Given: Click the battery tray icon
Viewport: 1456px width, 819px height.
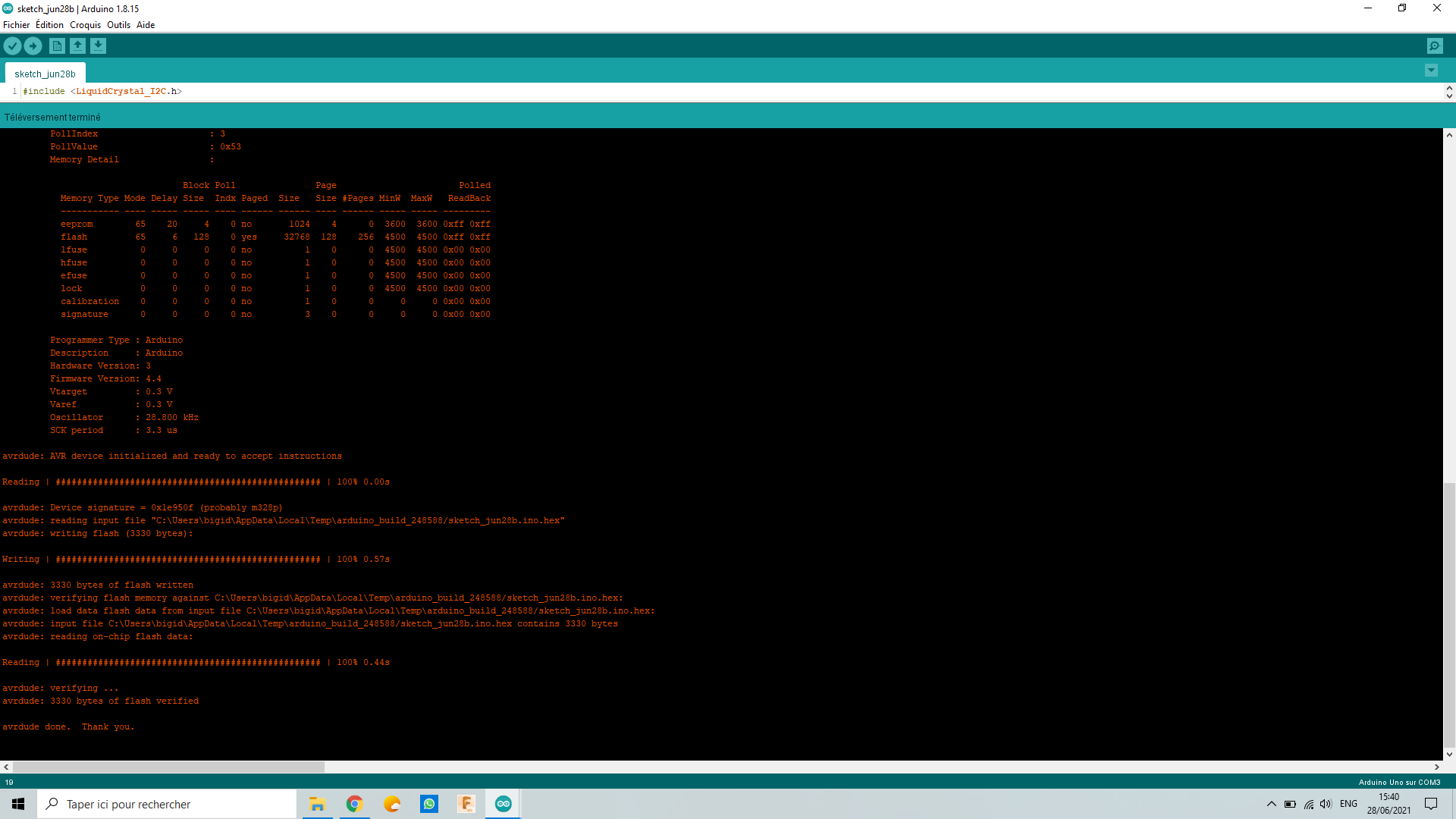Looking at the screenshot, I should pyautogui.click(x=1290, y=804).
